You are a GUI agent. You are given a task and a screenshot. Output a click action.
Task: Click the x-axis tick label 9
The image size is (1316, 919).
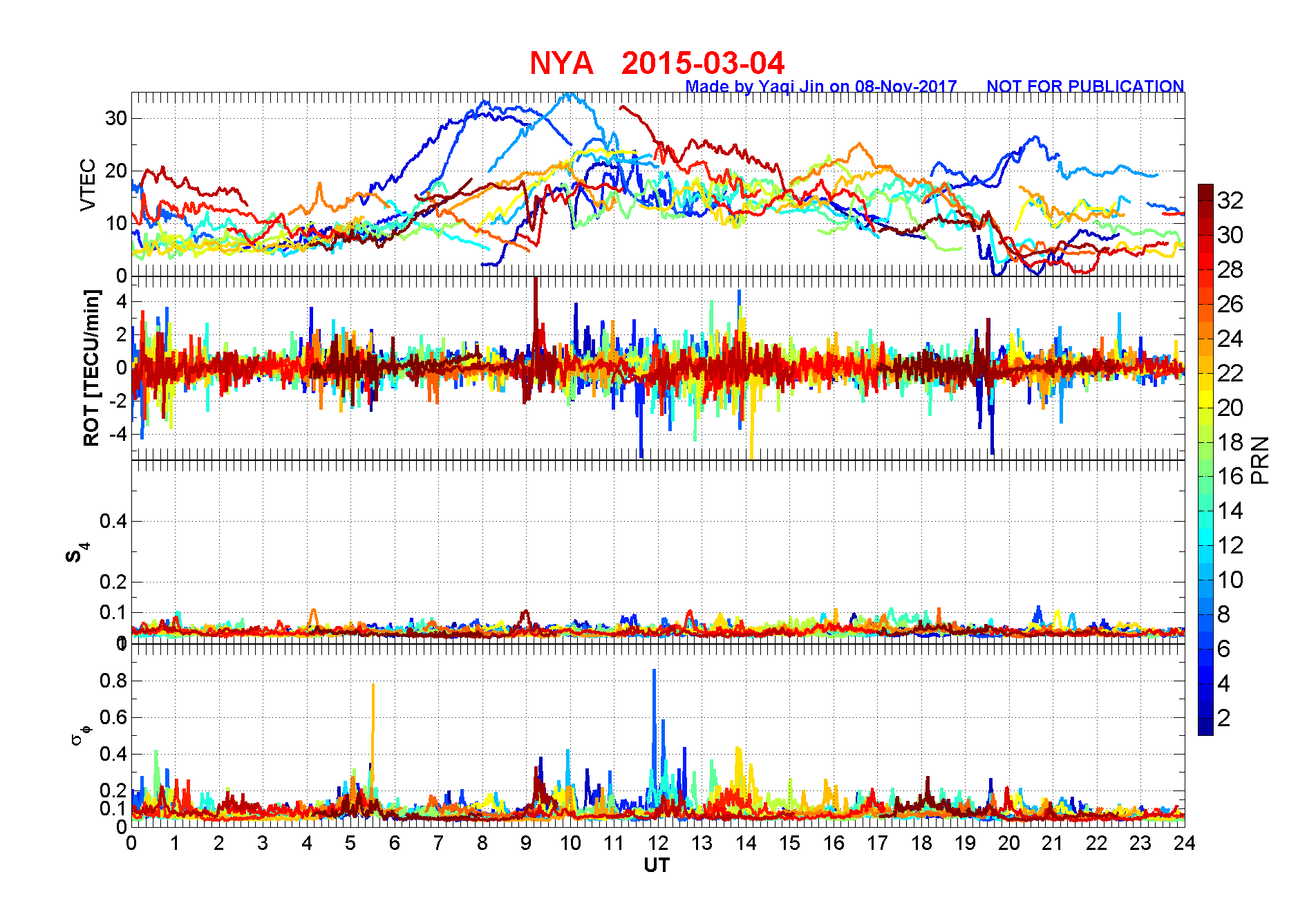coord(526,843)
